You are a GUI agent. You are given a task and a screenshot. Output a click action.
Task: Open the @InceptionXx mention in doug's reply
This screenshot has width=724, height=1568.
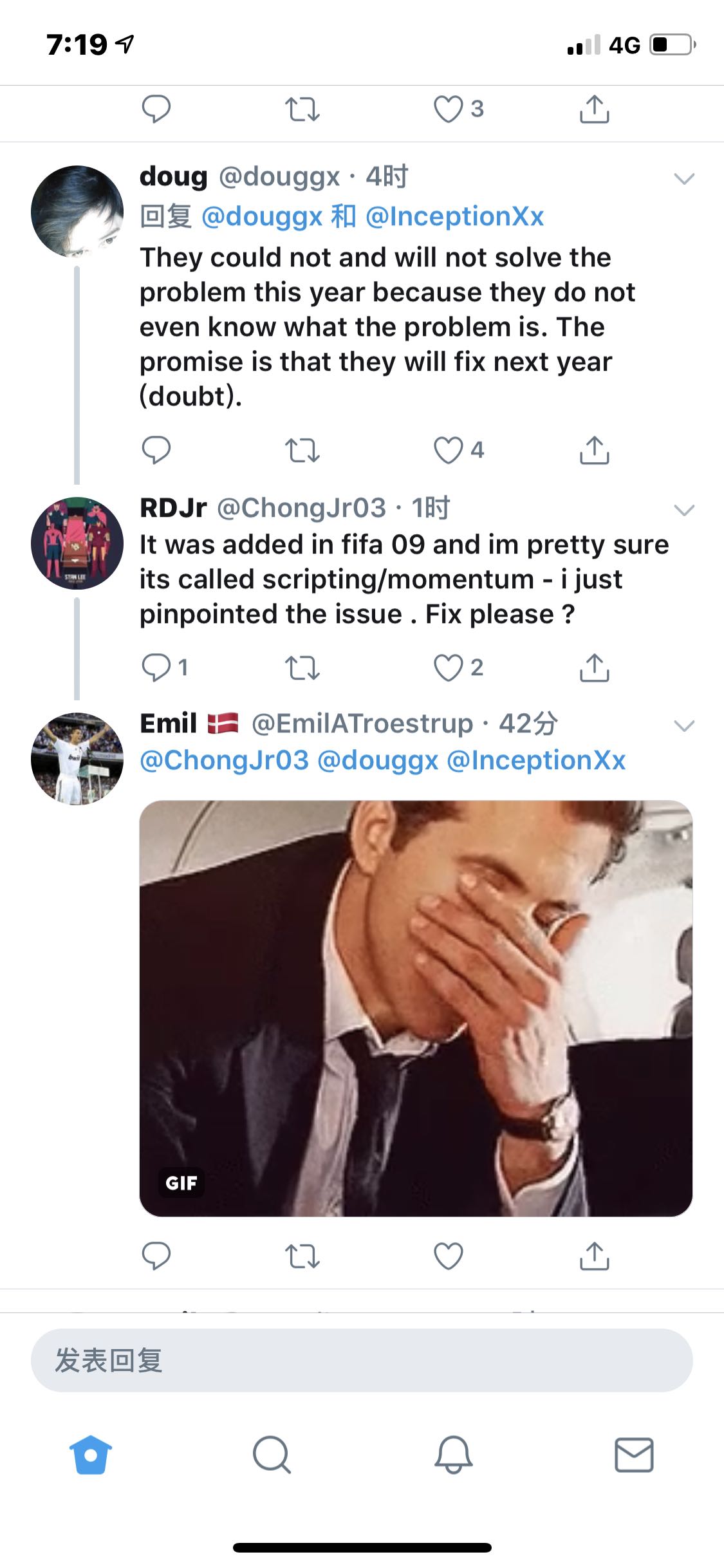pyautogui.click(x=454, y=216)
